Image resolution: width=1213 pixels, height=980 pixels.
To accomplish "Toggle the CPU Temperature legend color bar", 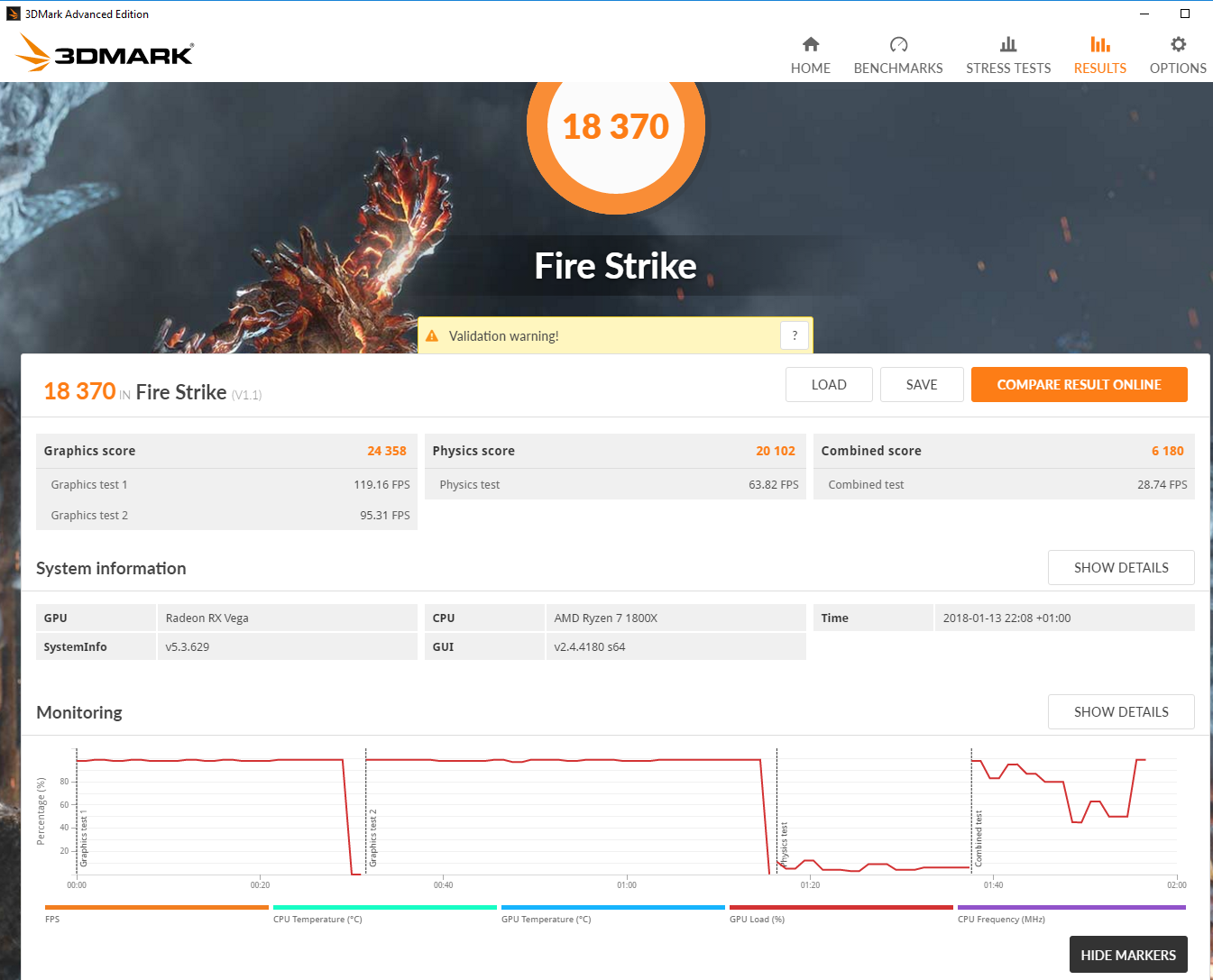I will (x=384, y=908).
